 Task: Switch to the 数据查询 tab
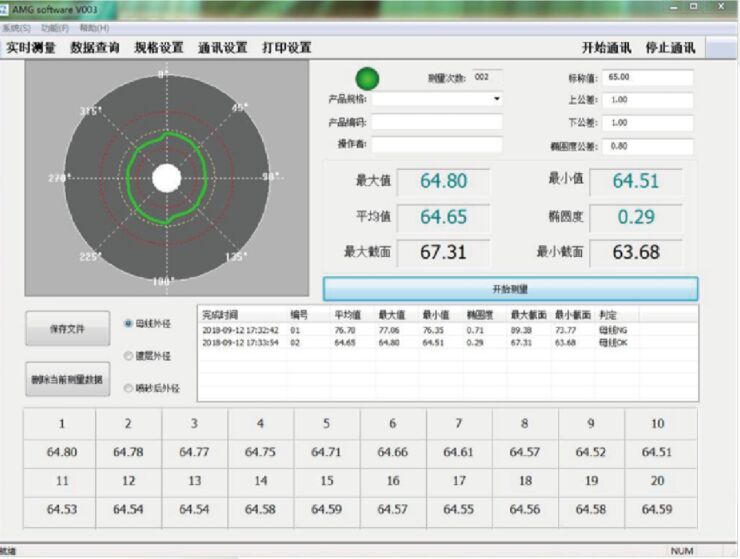(x=95, y=47)
